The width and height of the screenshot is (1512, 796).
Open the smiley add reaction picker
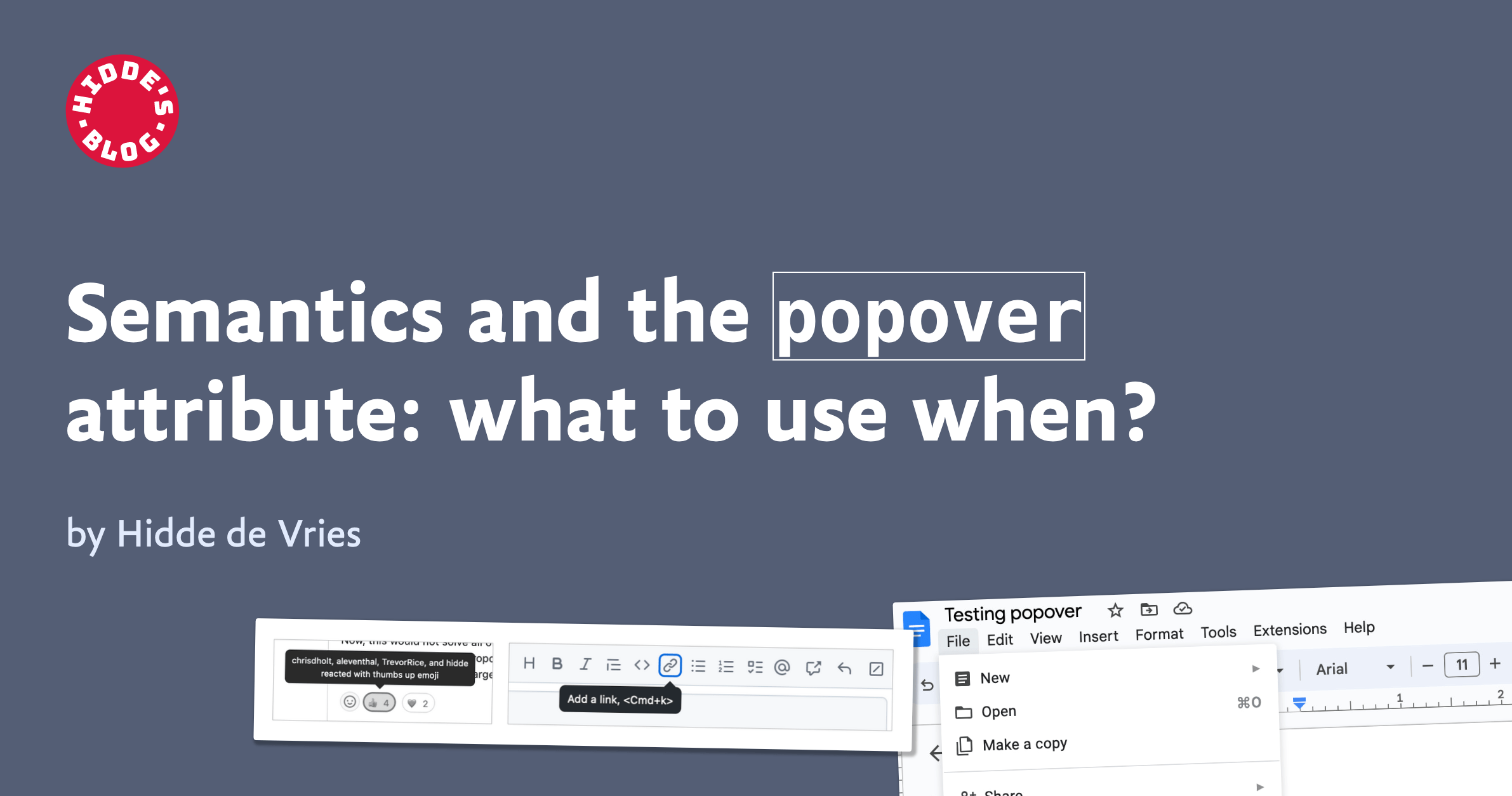pos(349,701)
